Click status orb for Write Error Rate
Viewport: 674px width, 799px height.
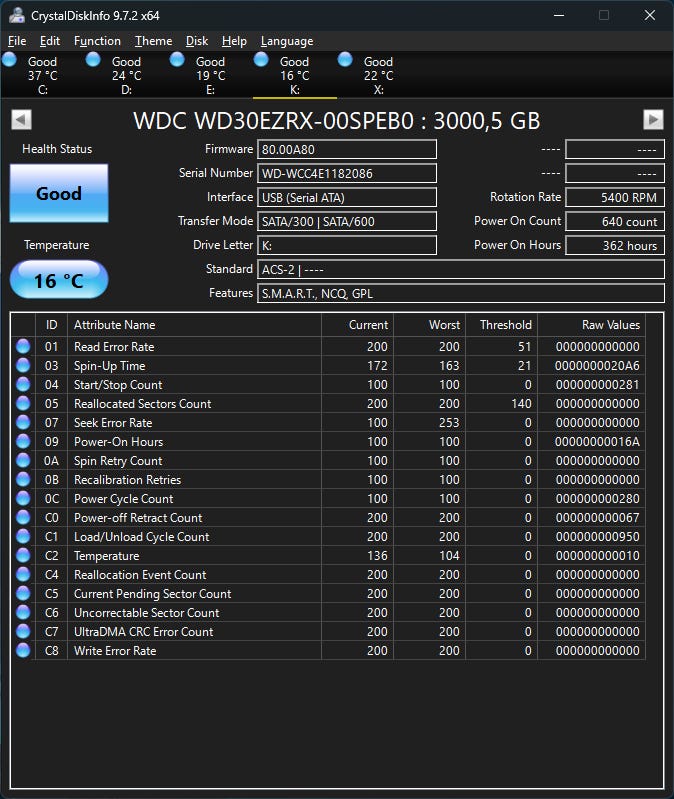coord(23,650)
